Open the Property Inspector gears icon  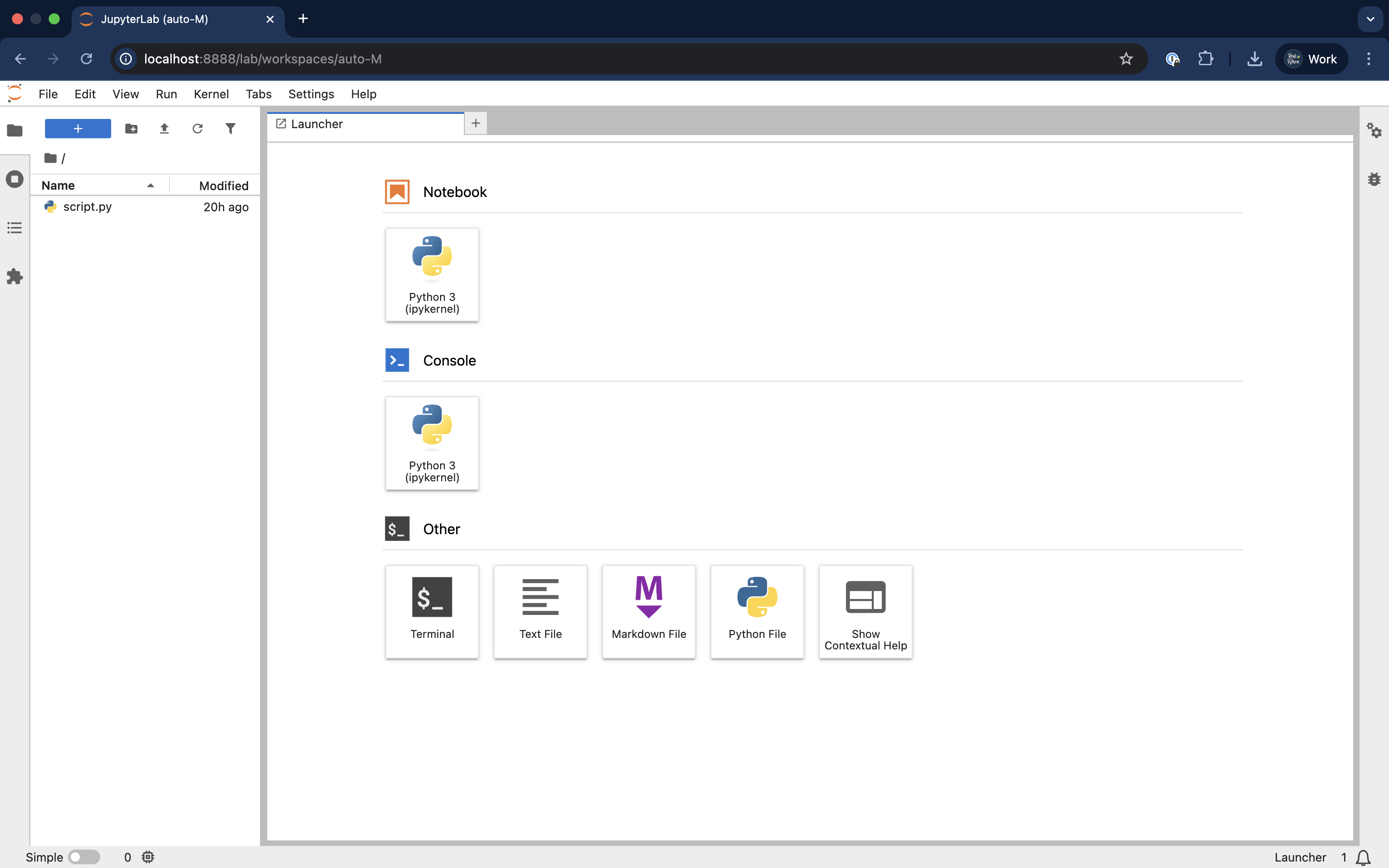pyautogui.click(x=1374, y=130)
